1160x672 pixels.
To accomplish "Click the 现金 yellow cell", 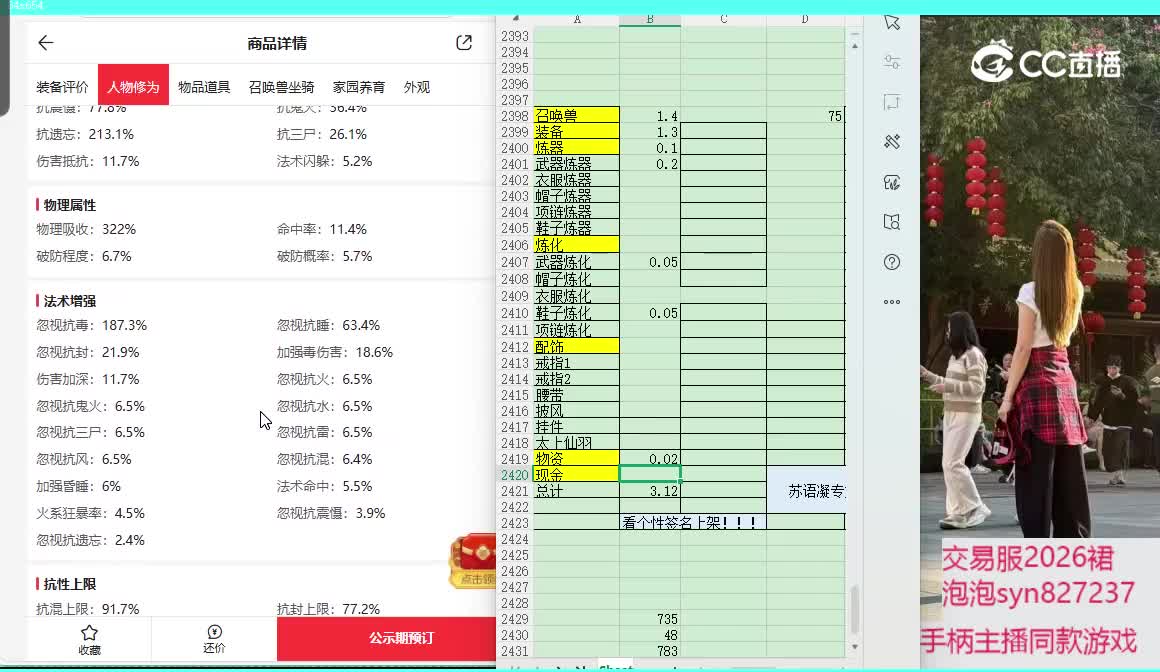I will click(x=576, y=474).
